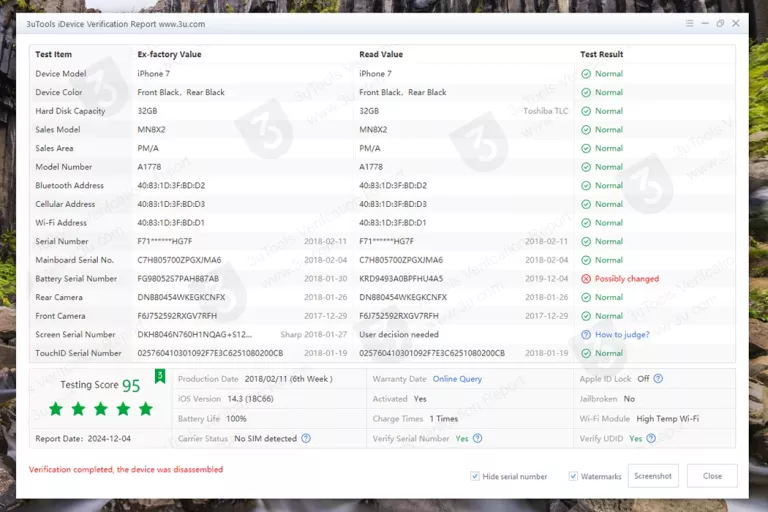Screen dimensions: 768x512
Task: Click the Close button at bottom
Action: tap(712, 476)
